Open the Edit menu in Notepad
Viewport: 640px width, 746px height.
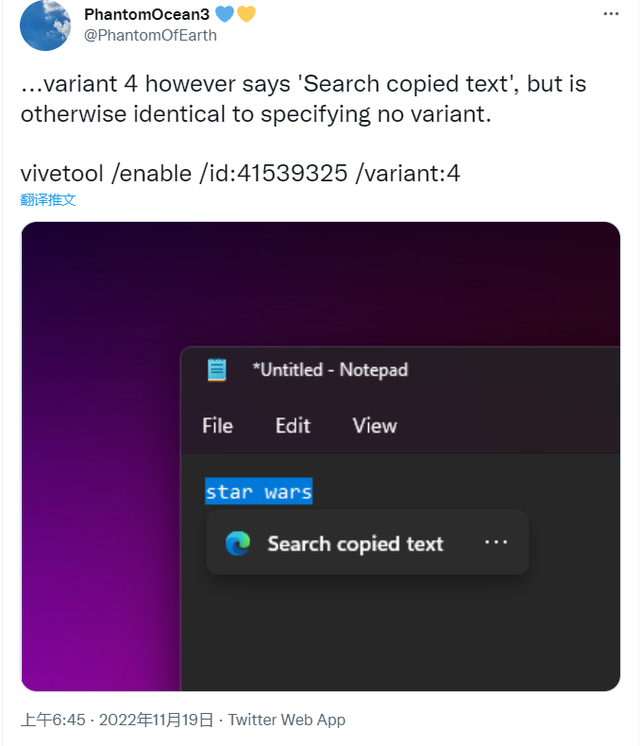coord(293,426)
